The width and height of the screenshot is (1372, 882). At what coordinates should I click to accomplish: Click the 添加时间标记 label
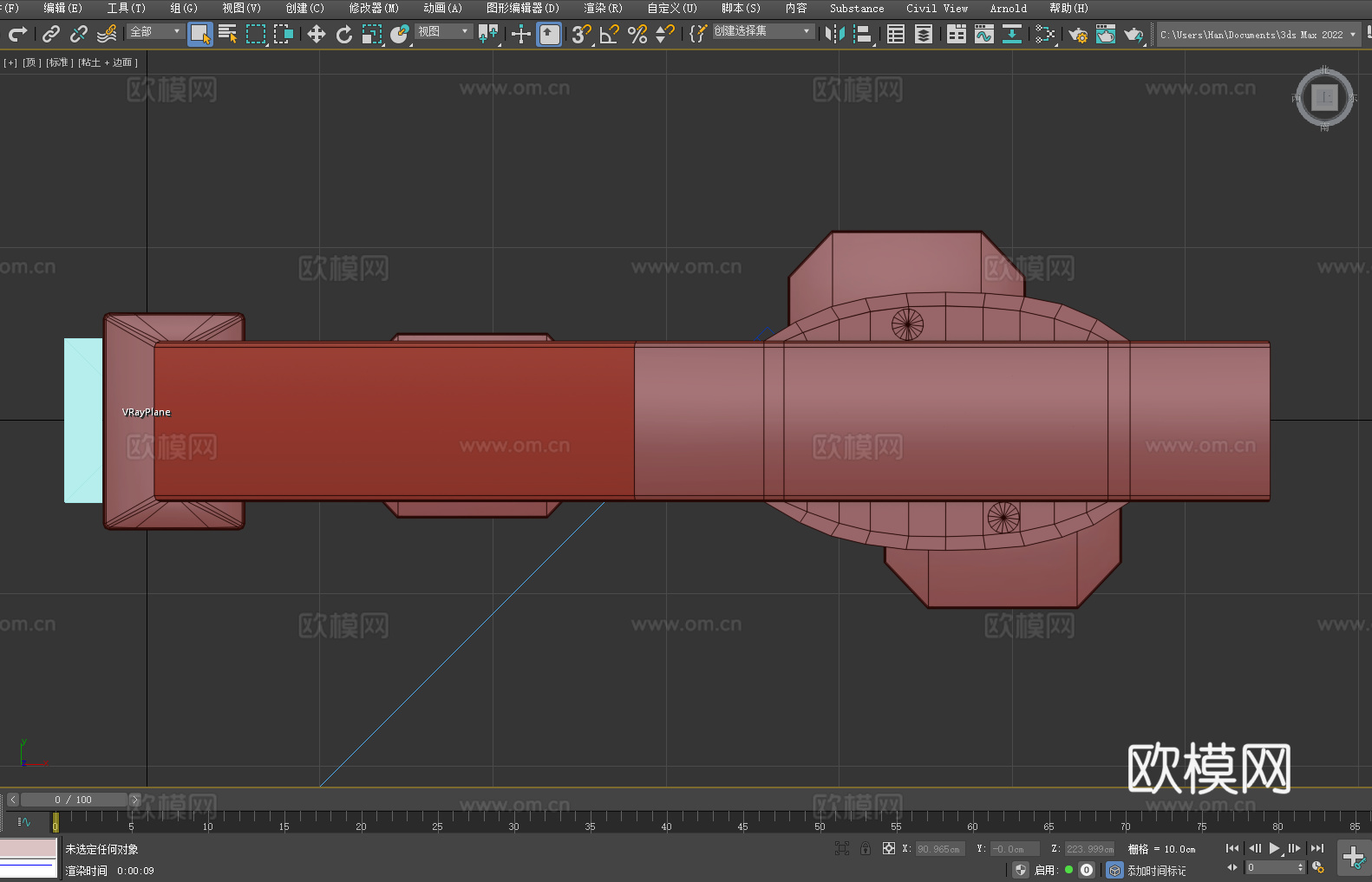tap(1156, 870)
